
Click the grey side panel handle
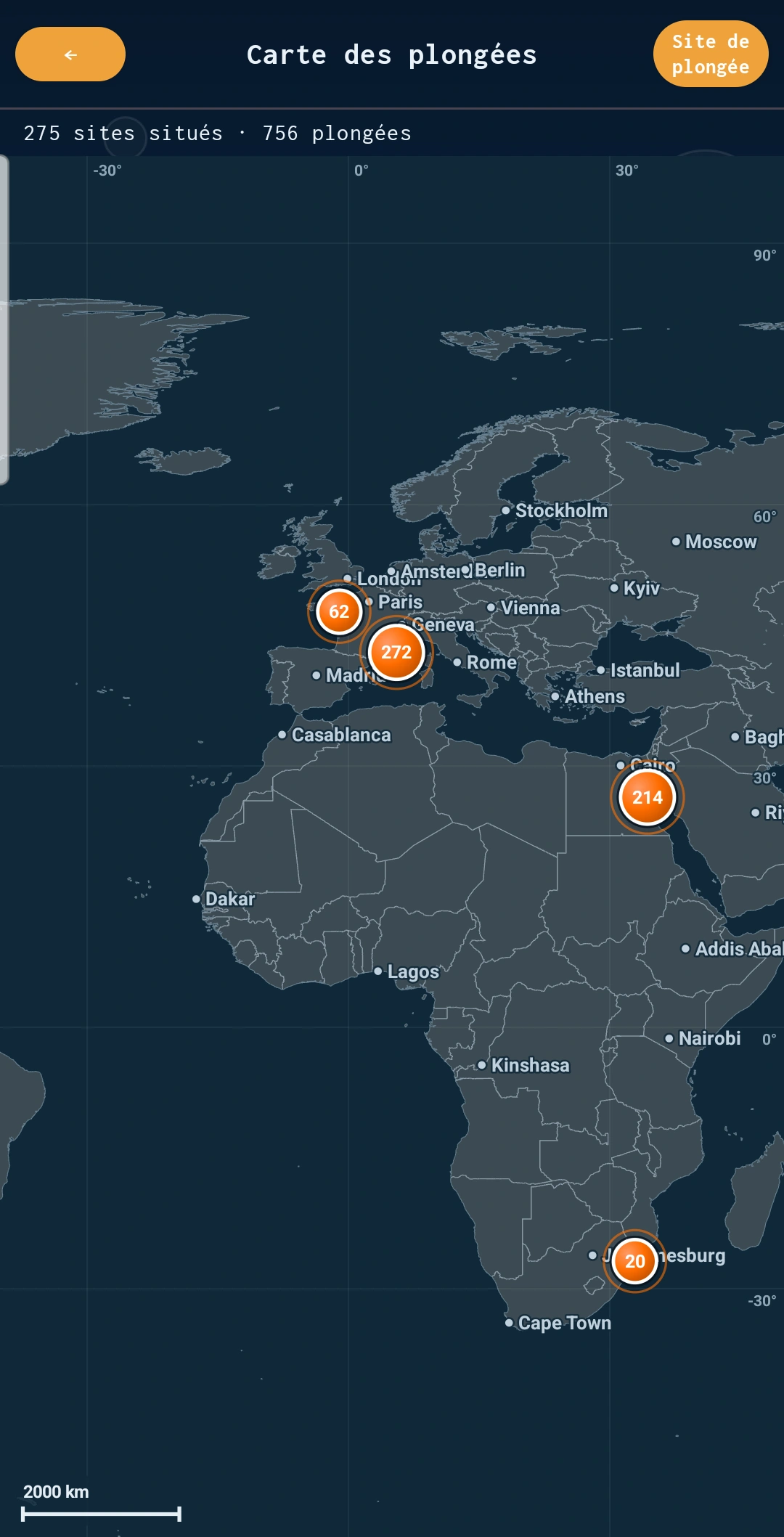click(x=4, y=319)
